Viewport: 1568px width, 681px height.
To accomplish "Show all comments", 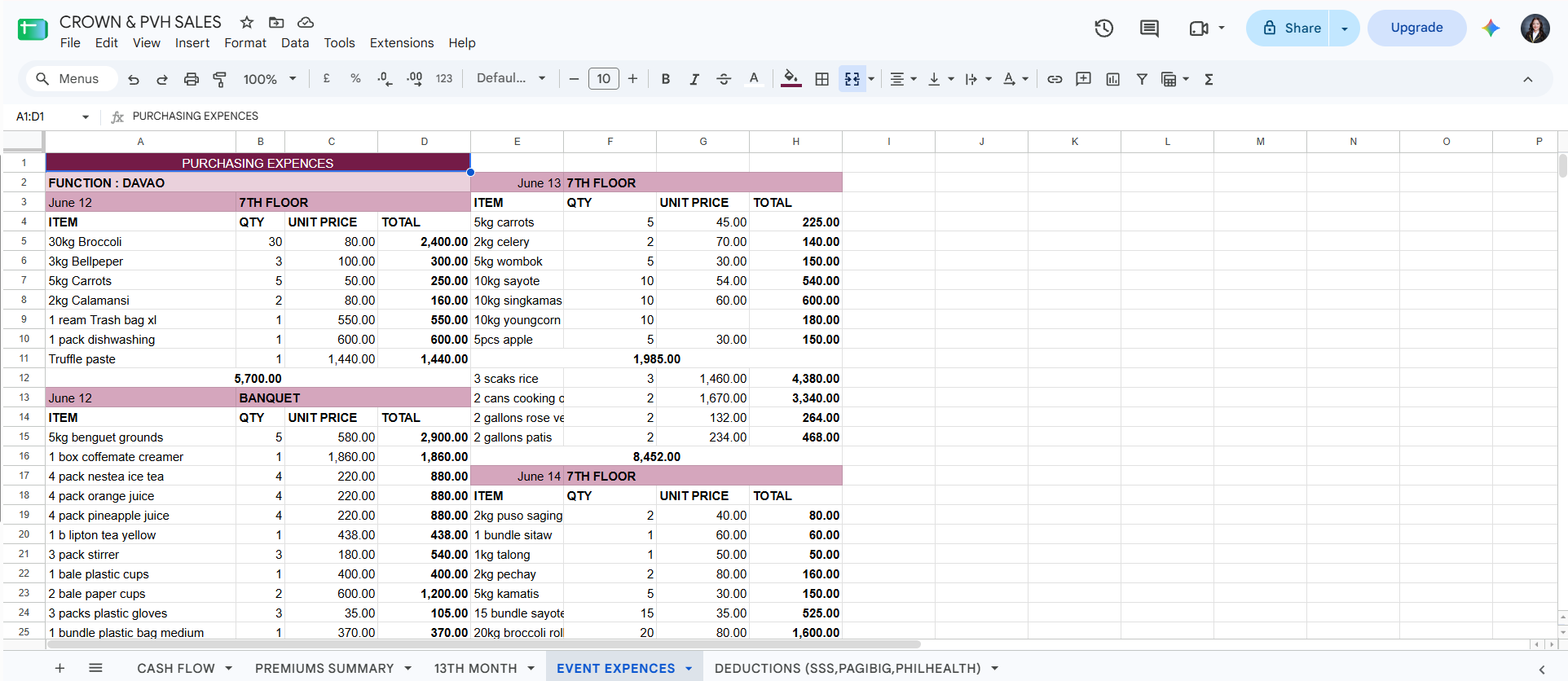I will tap(1150, 29).
